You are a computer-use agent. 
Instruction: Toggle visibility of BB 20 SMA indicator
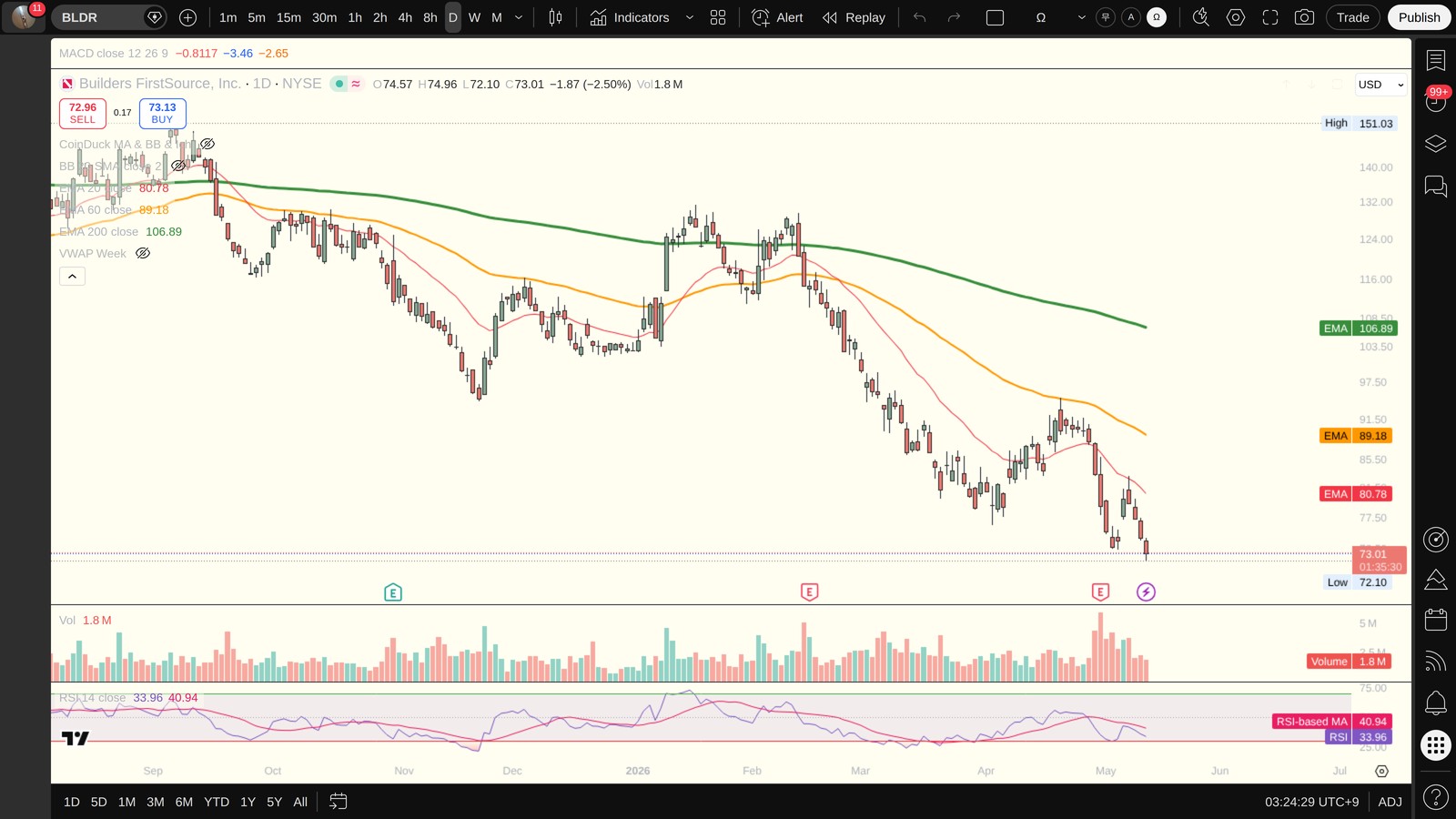click(178, 166)
